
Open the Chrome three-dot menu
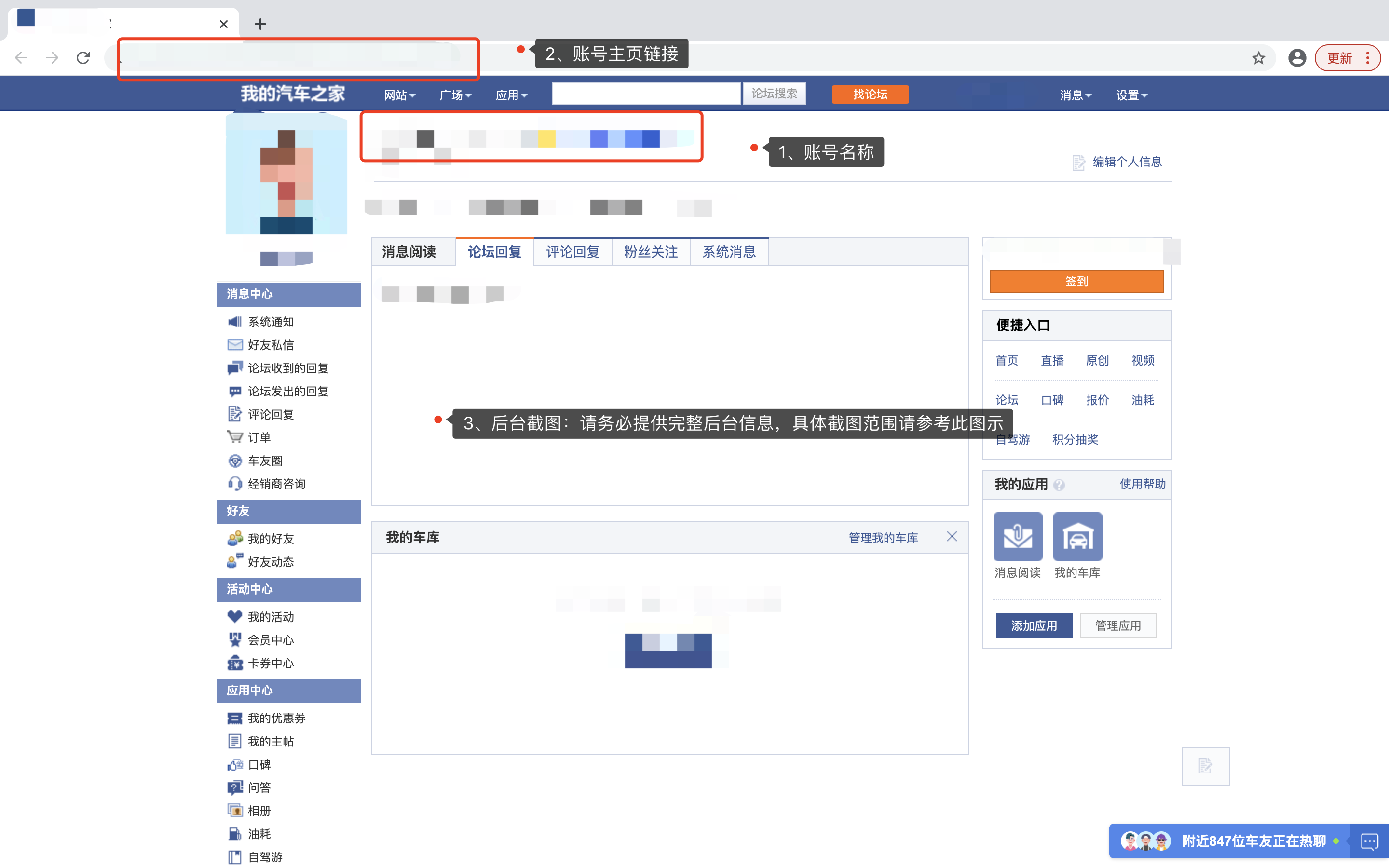click(1368, 58)
